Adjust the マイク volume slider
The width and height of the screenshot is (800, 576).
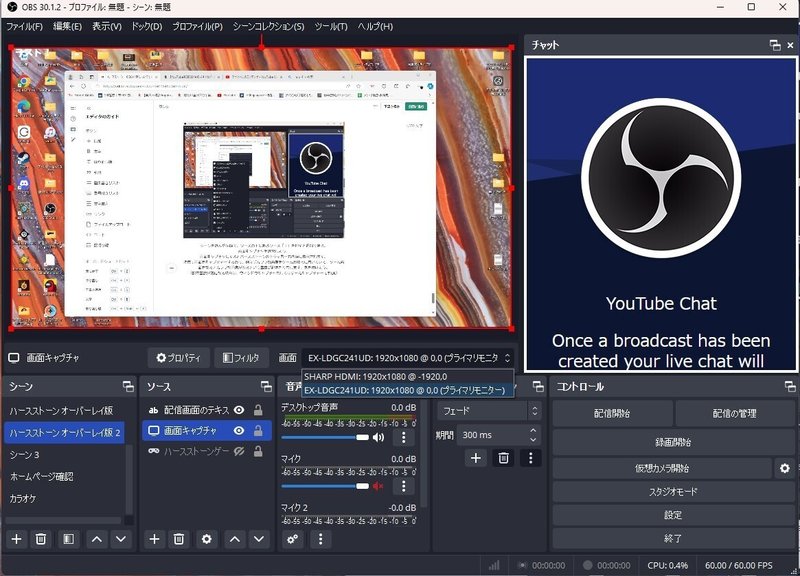click(324, 486)
